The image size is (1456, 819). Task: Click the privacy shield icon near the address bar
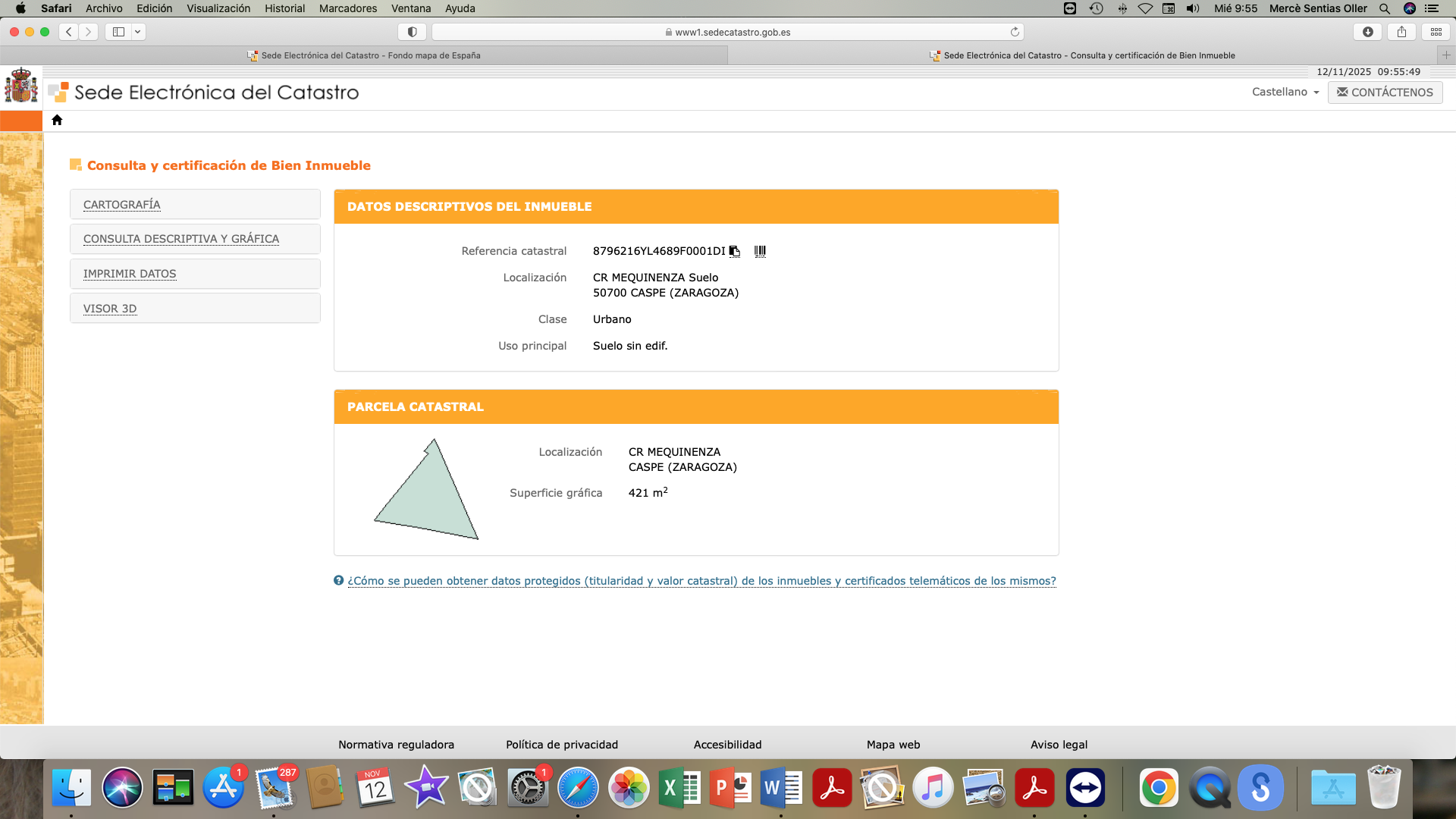coord(412,32)
